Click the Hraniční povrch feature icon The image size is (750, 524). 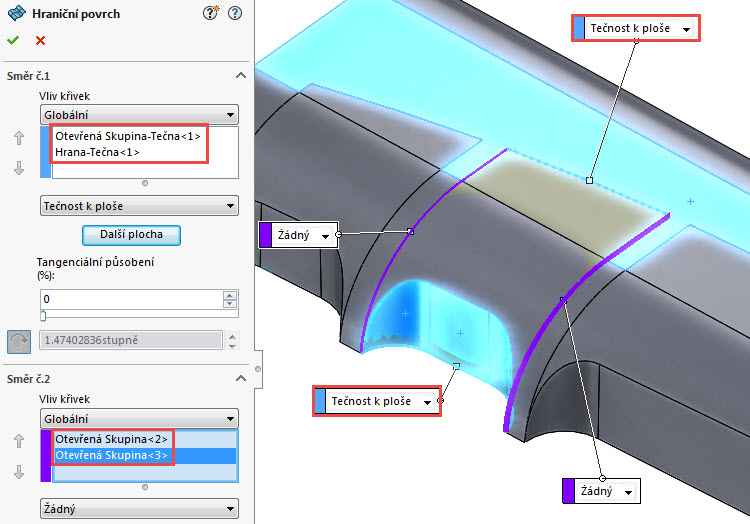click(17, 13)
